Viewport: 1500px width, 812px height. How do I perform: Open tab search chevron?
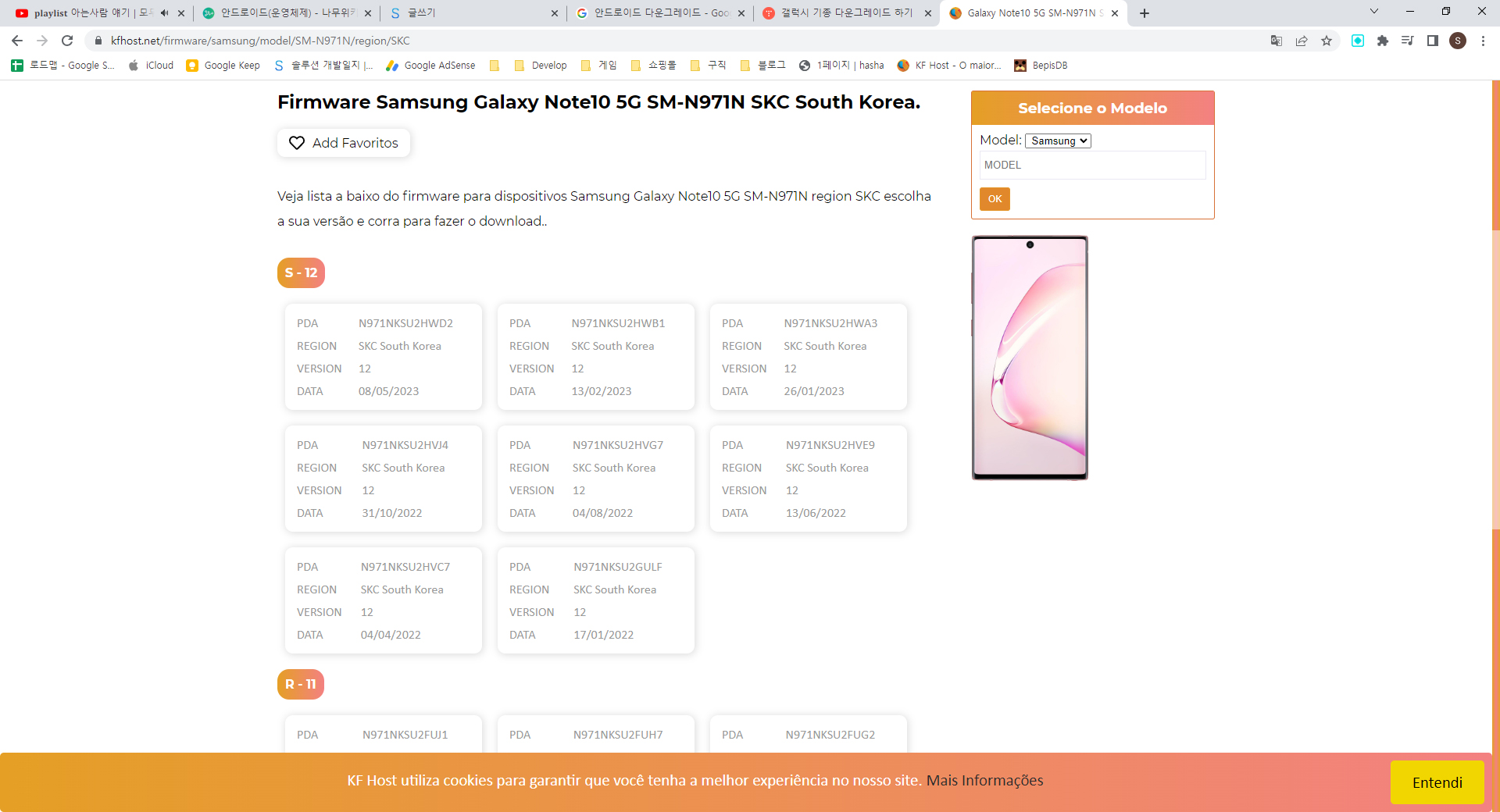(x=1374, y=12)
